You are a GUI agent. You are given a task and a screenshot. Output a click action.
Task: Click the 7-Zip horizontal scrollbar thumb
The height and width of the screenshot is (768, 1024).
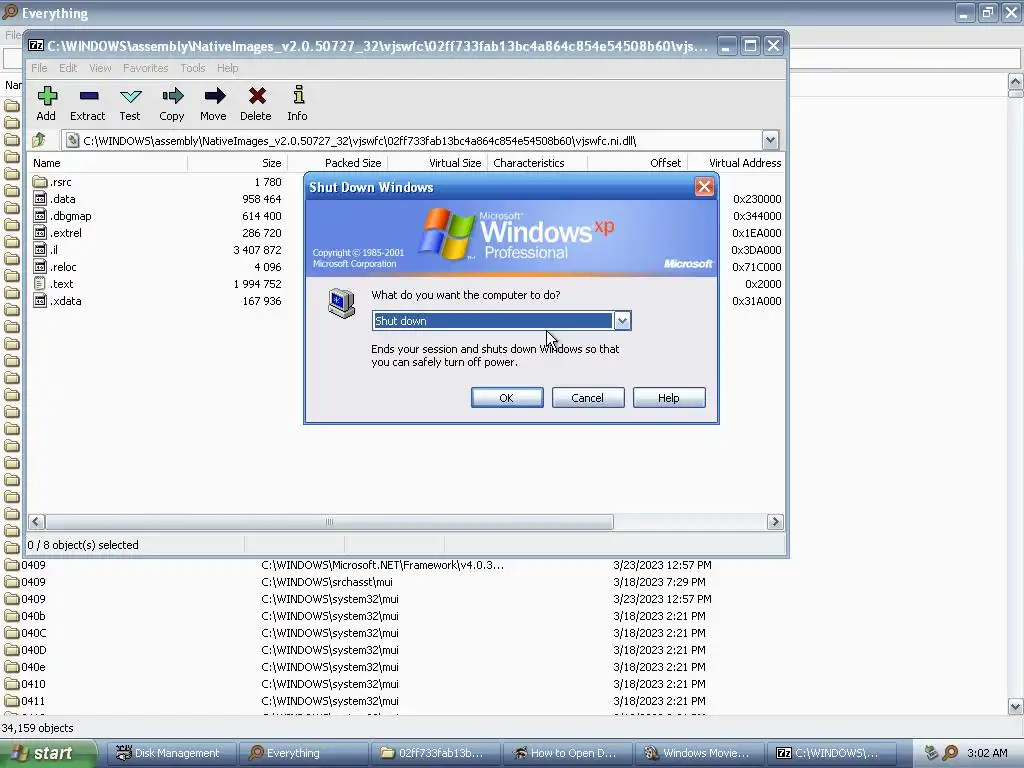pos(329,522)
